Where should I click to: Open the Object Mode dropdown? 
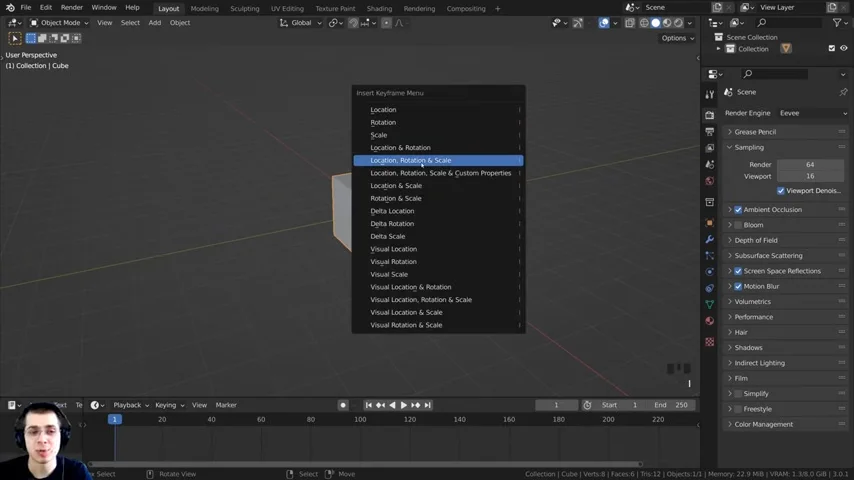[x=59, y=23]
